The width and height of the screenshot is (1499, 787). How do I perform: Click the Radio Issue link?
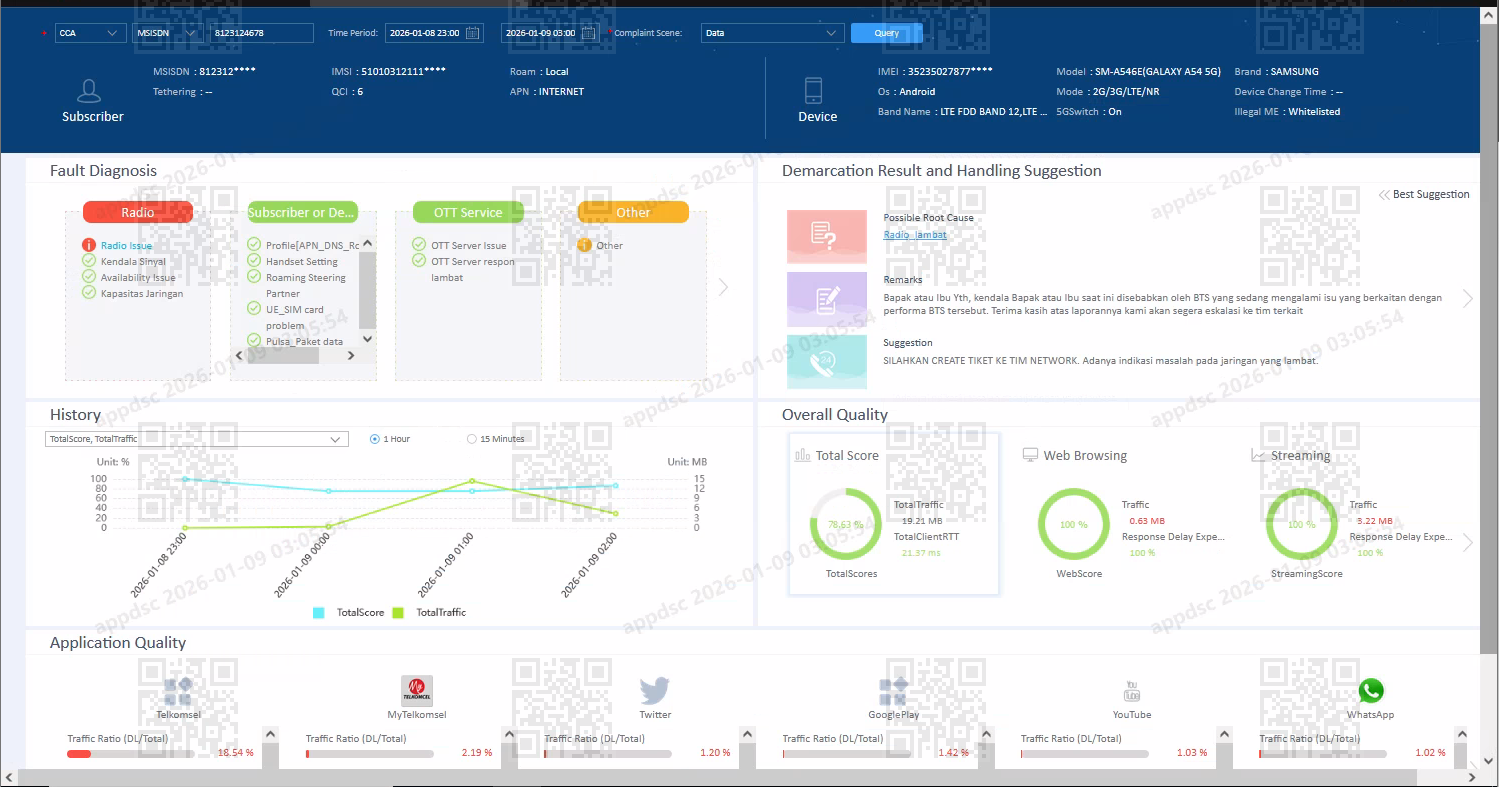127,245
